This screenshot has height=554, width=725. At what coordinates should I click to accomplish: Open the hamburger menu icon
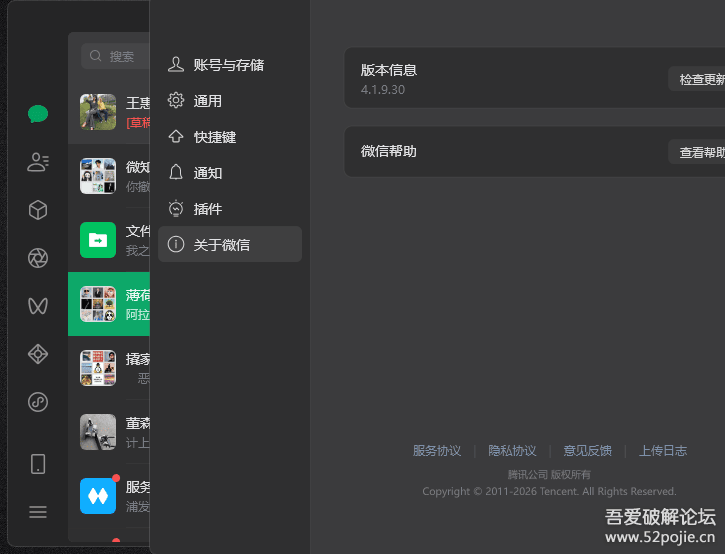pos(38,512)
